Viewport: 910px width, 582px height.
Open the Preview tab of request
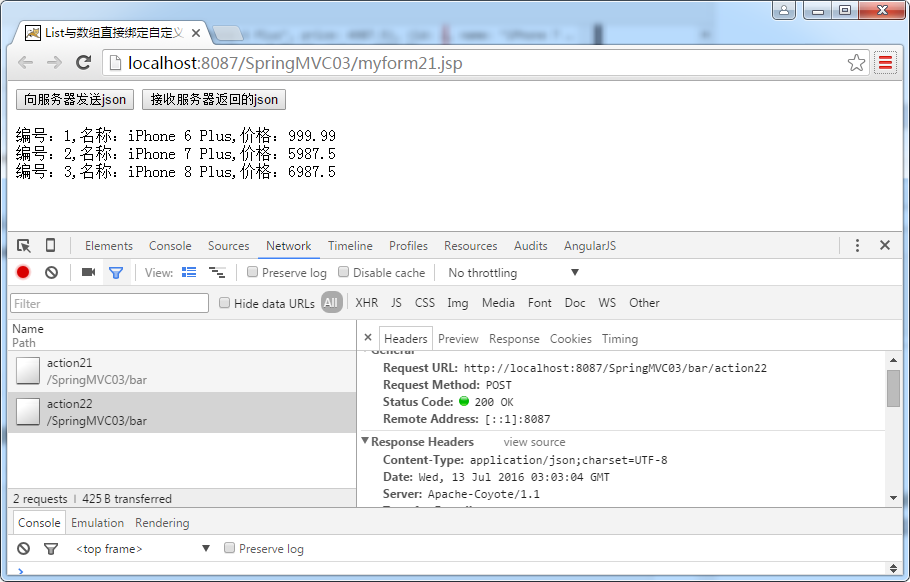click(458, 338)
